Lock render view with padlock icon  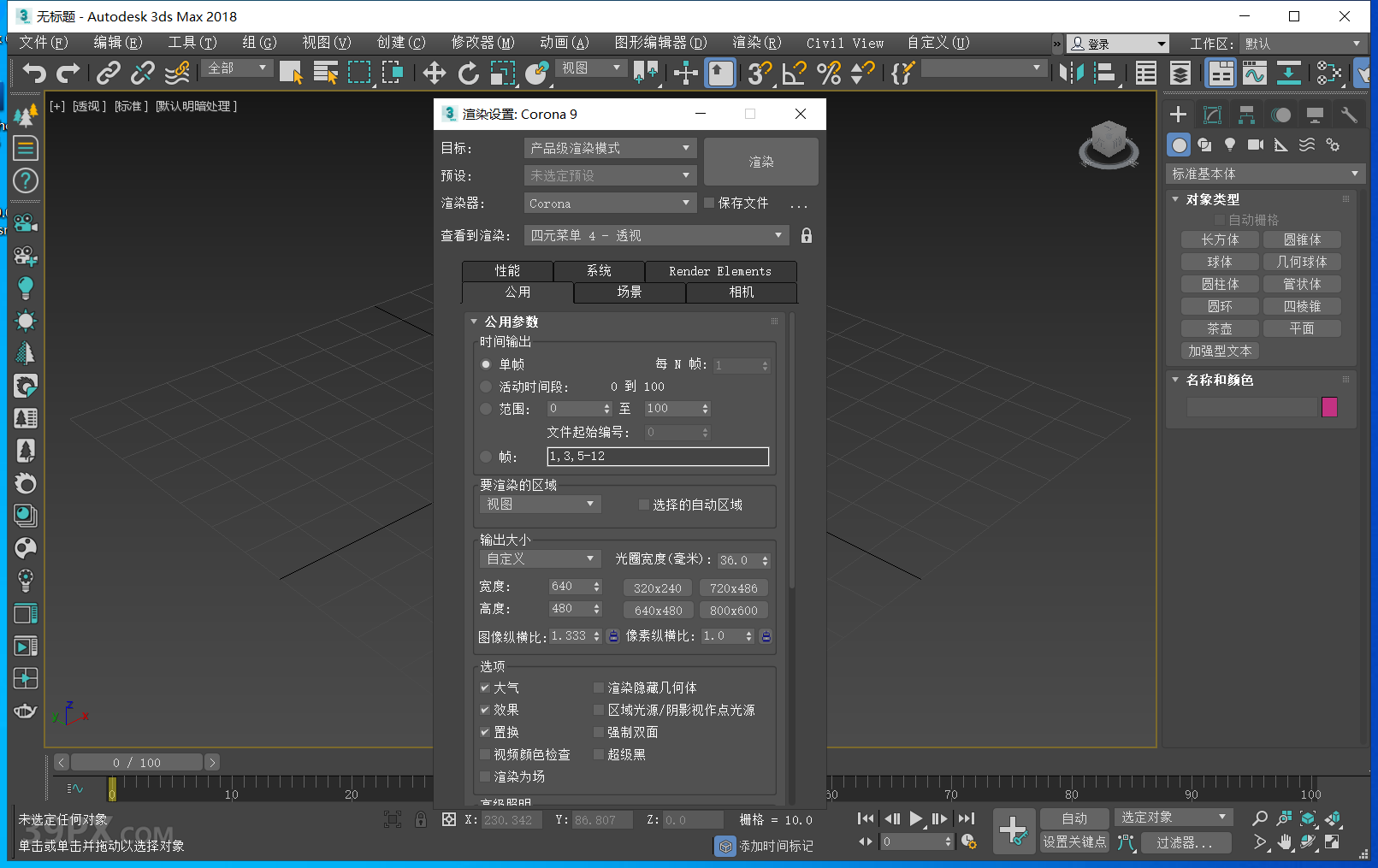[x=806, y=235]
